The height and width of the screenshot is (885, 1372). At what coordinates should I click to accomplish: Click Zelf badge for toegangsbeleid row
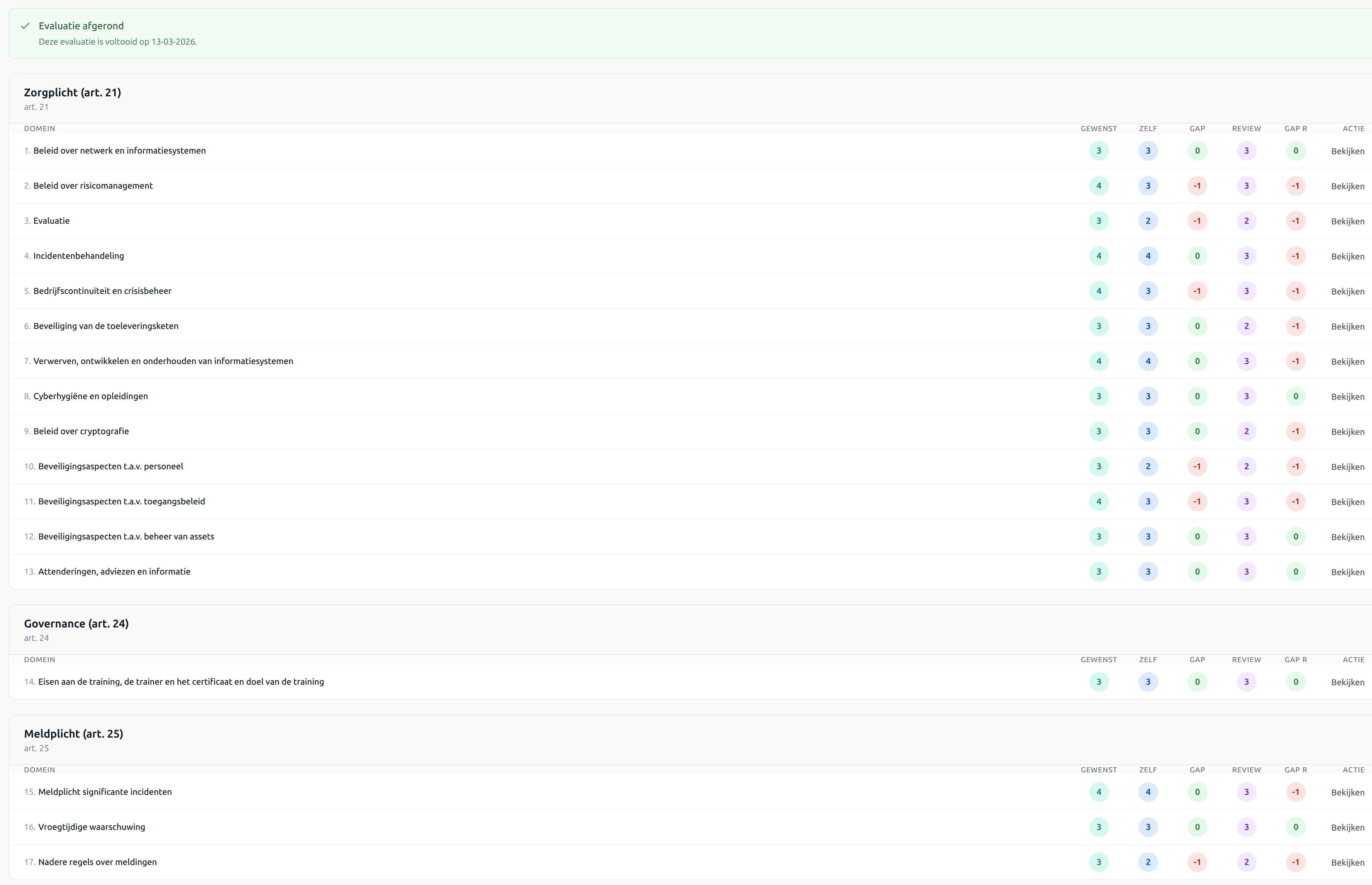[x=1148, y=501]
